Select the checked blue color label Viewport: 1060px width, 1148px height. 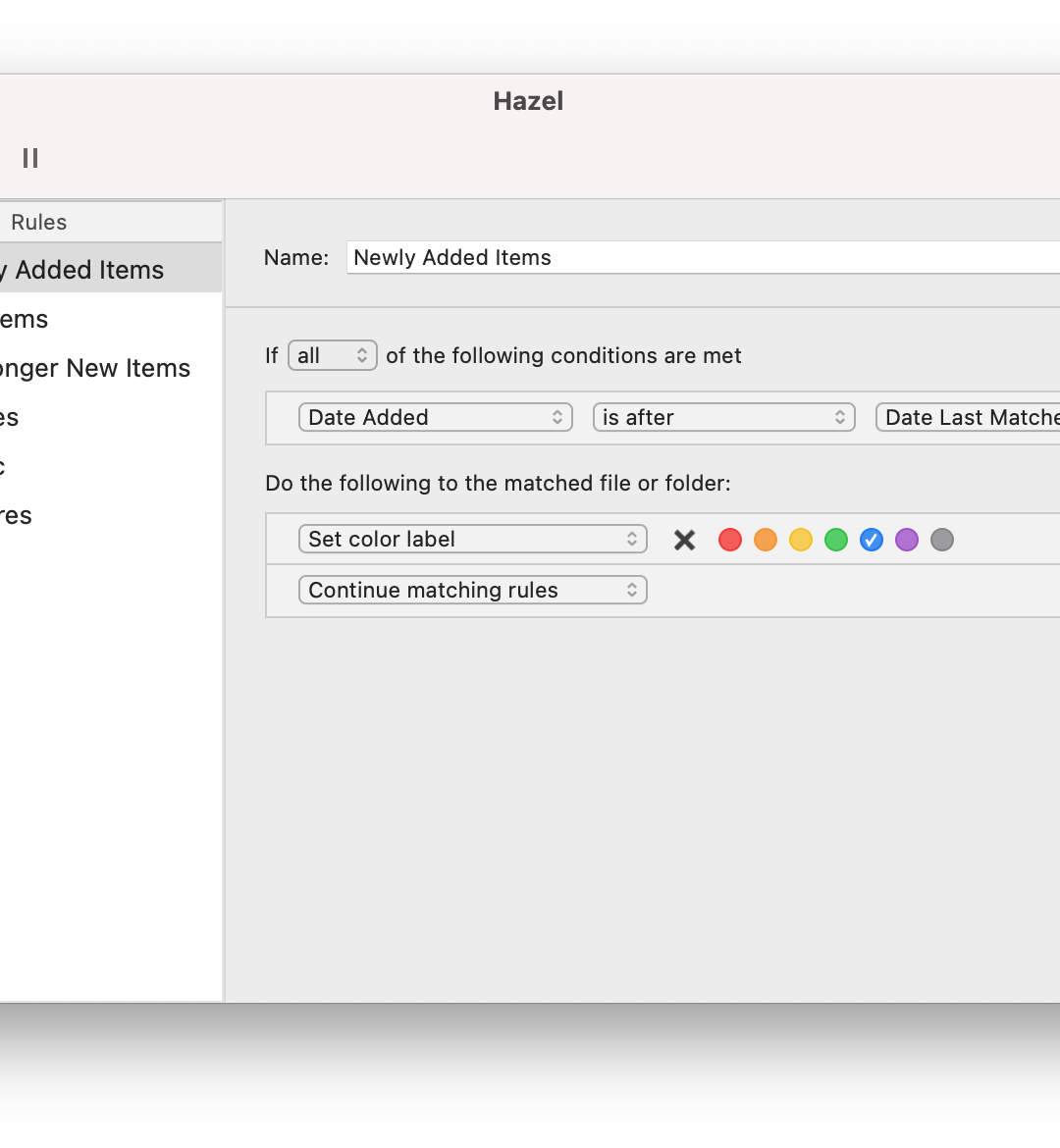point(871,541)
